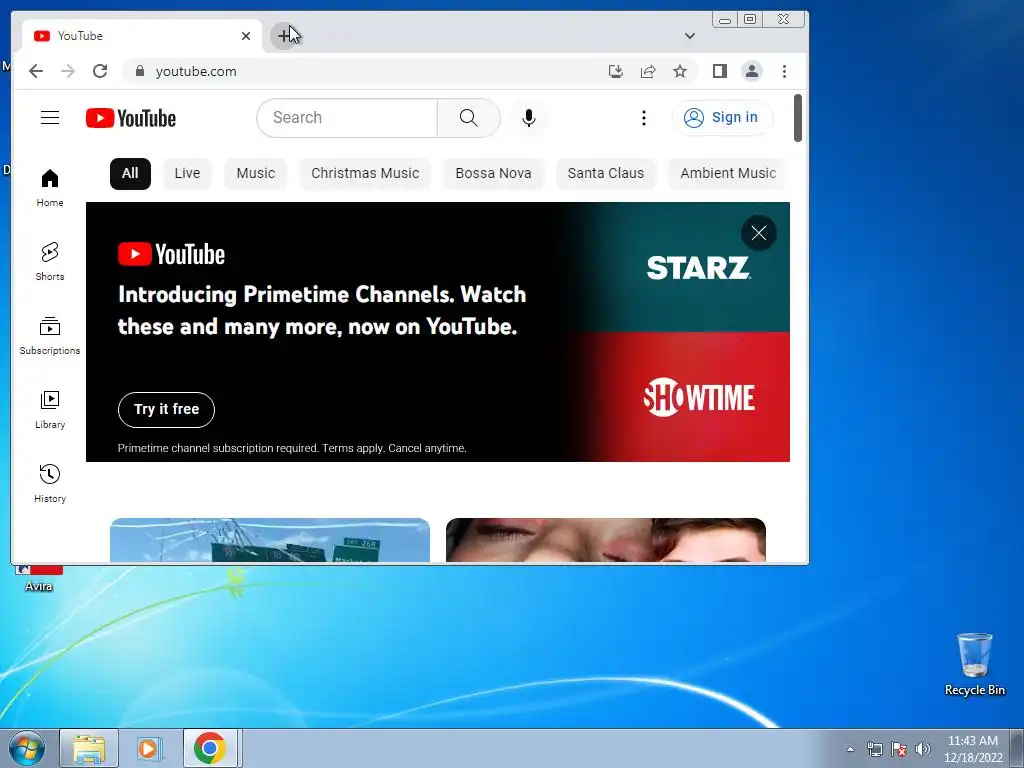Image resolution: width=1024 pixels, height=768 pixels.
Task: Toggle Chrome side panel icon
Action: [x=720, y=71]
